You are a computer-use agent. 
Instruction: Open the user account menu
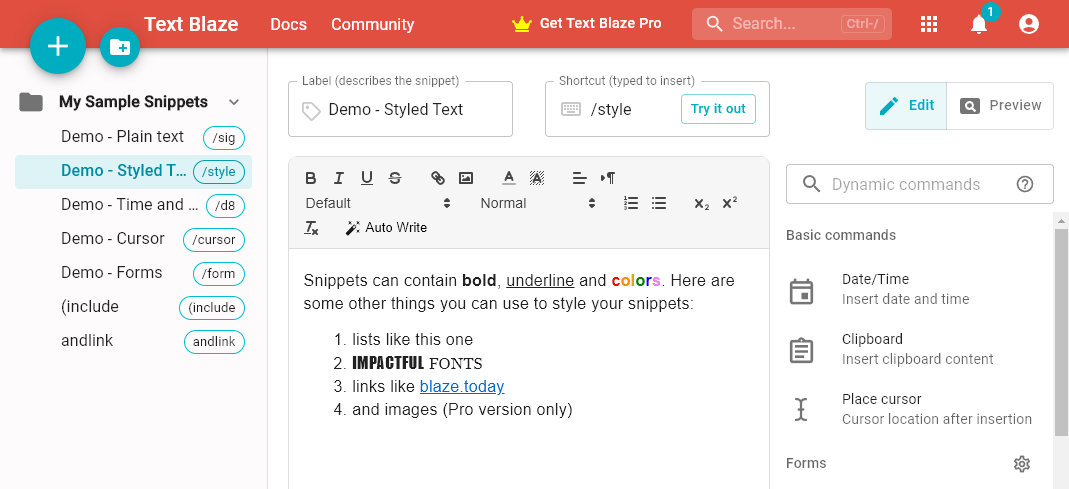coord(1028,24)
